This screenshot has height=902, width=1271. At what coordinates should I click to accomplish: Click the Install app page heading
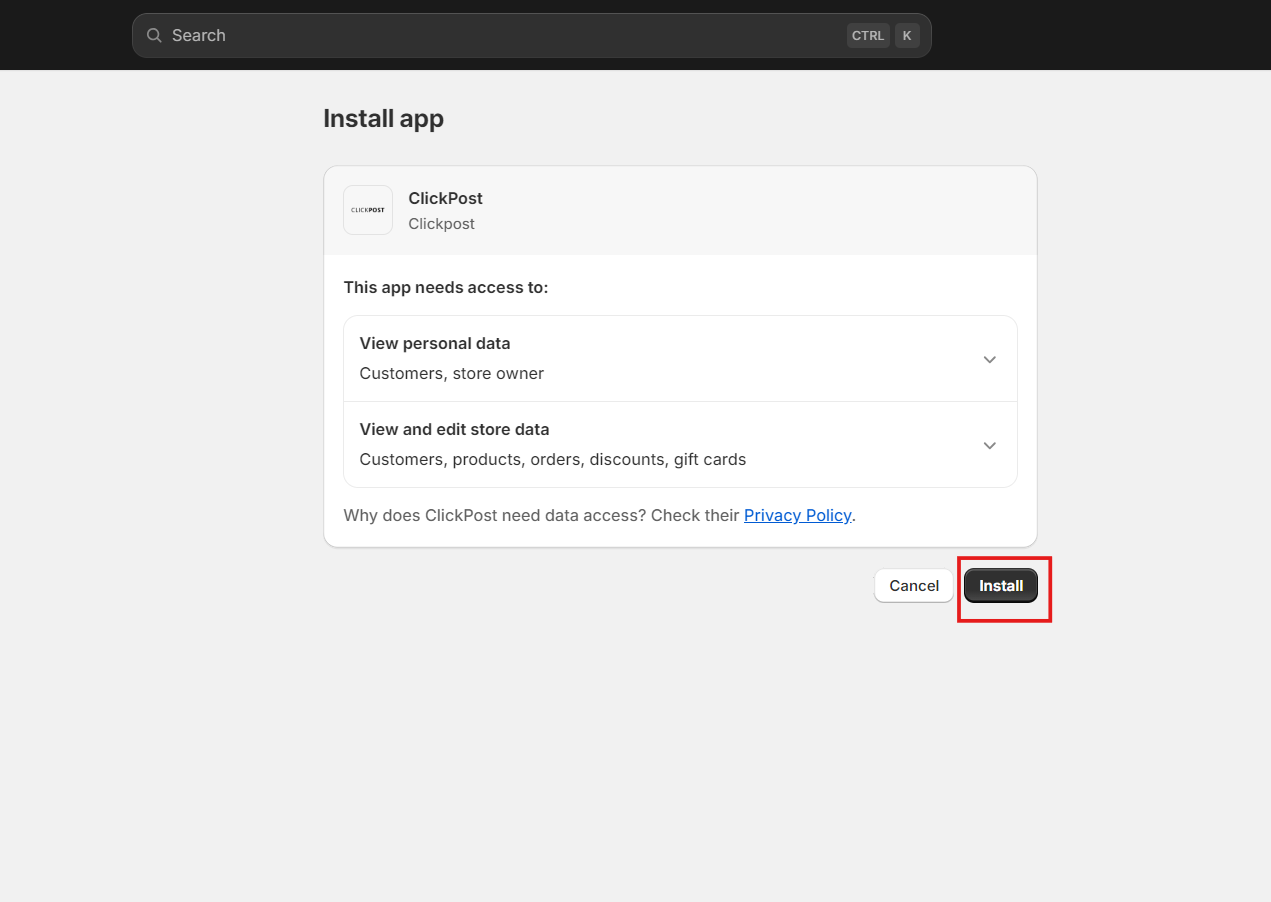coord(383,118)
